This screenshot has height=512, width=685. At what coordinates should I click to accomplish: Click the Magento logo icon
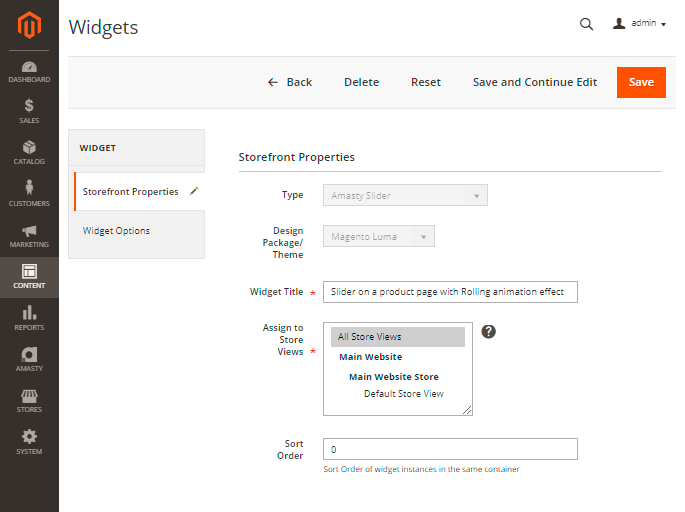point(29,25)
